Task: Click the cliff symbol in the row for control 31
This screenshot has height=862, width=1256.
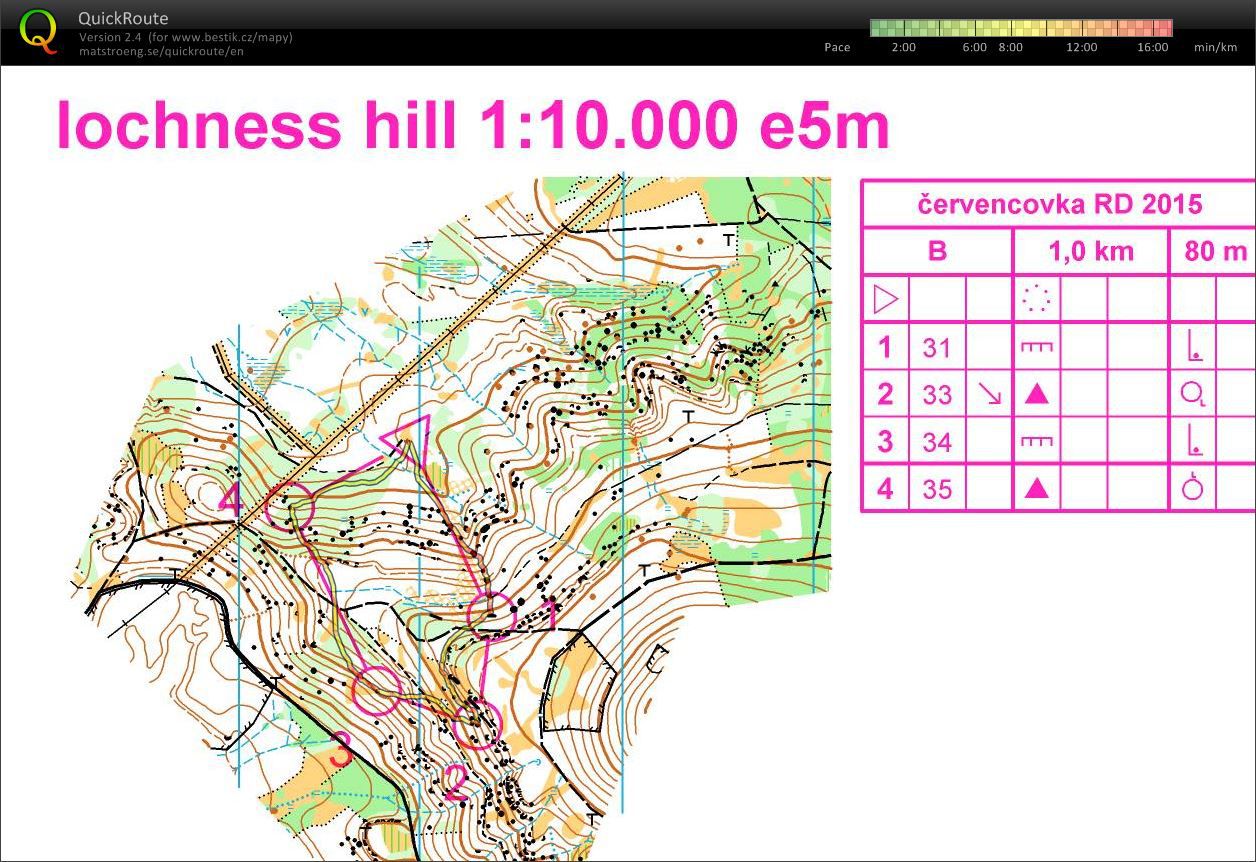Action: pyautogui.click(x=1037, y=347)
